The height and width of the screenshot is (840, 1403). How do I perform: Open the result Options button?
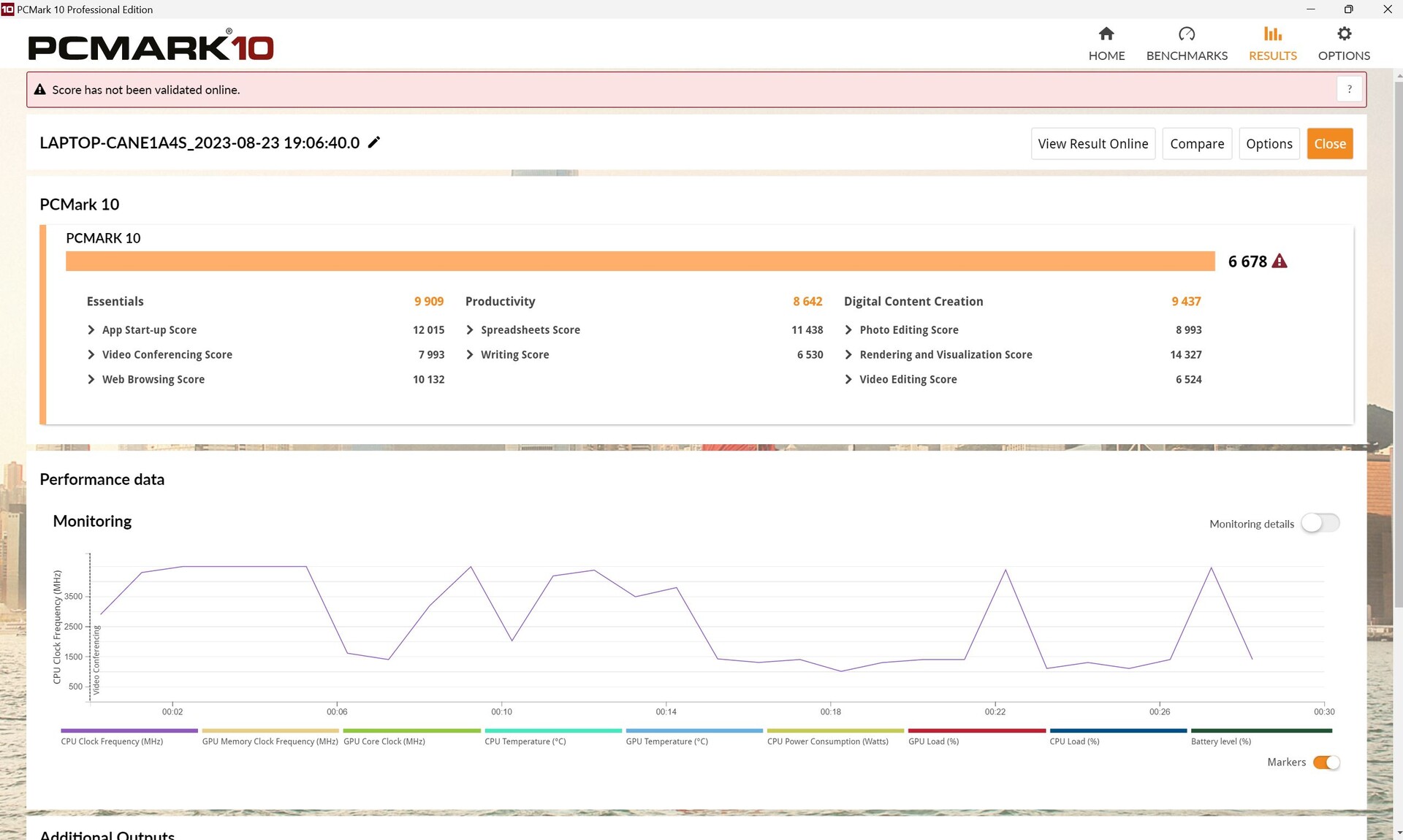(1269, 144)
